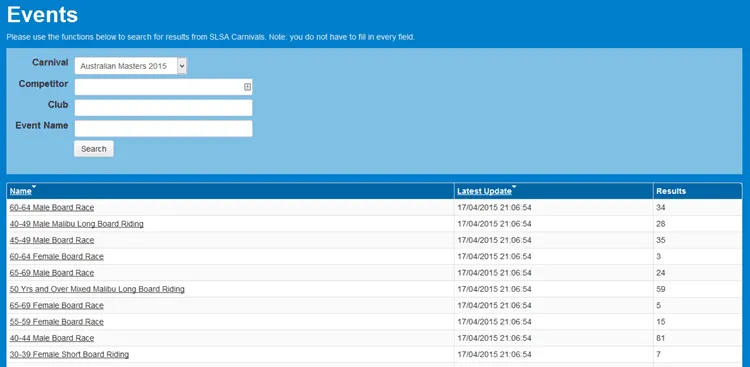The height and width of the screenshot is (367, 750).
Task: Open 60-64 Male Board Race event
Action: 52,208
